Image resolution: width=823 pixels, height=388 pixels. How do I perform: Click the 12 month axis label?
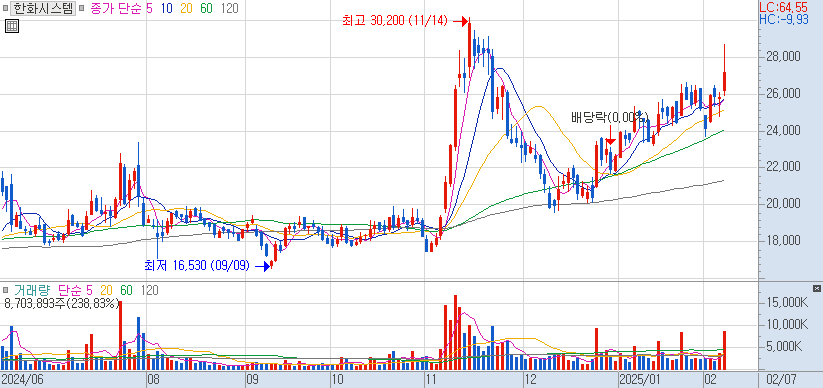(531, 379)
